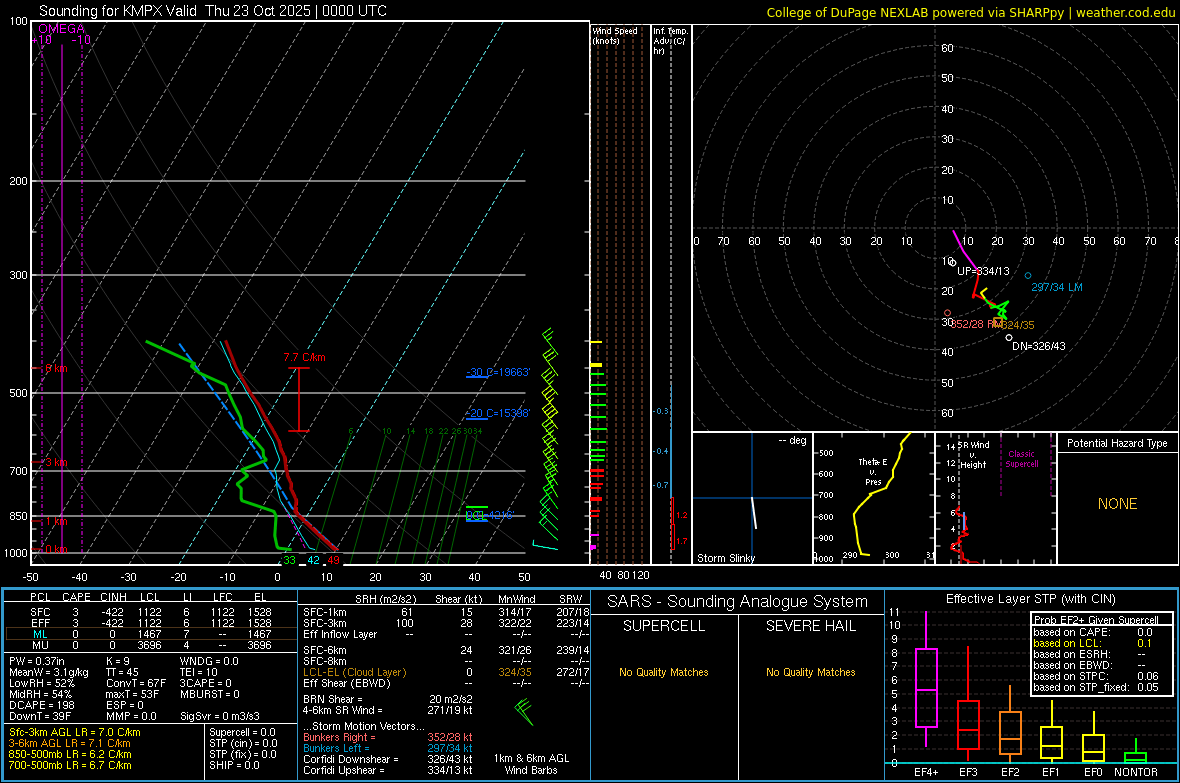Screen dimensions: 1180x783
Task: Click the Potential Hazard Type header
Action: point(1117,443)
